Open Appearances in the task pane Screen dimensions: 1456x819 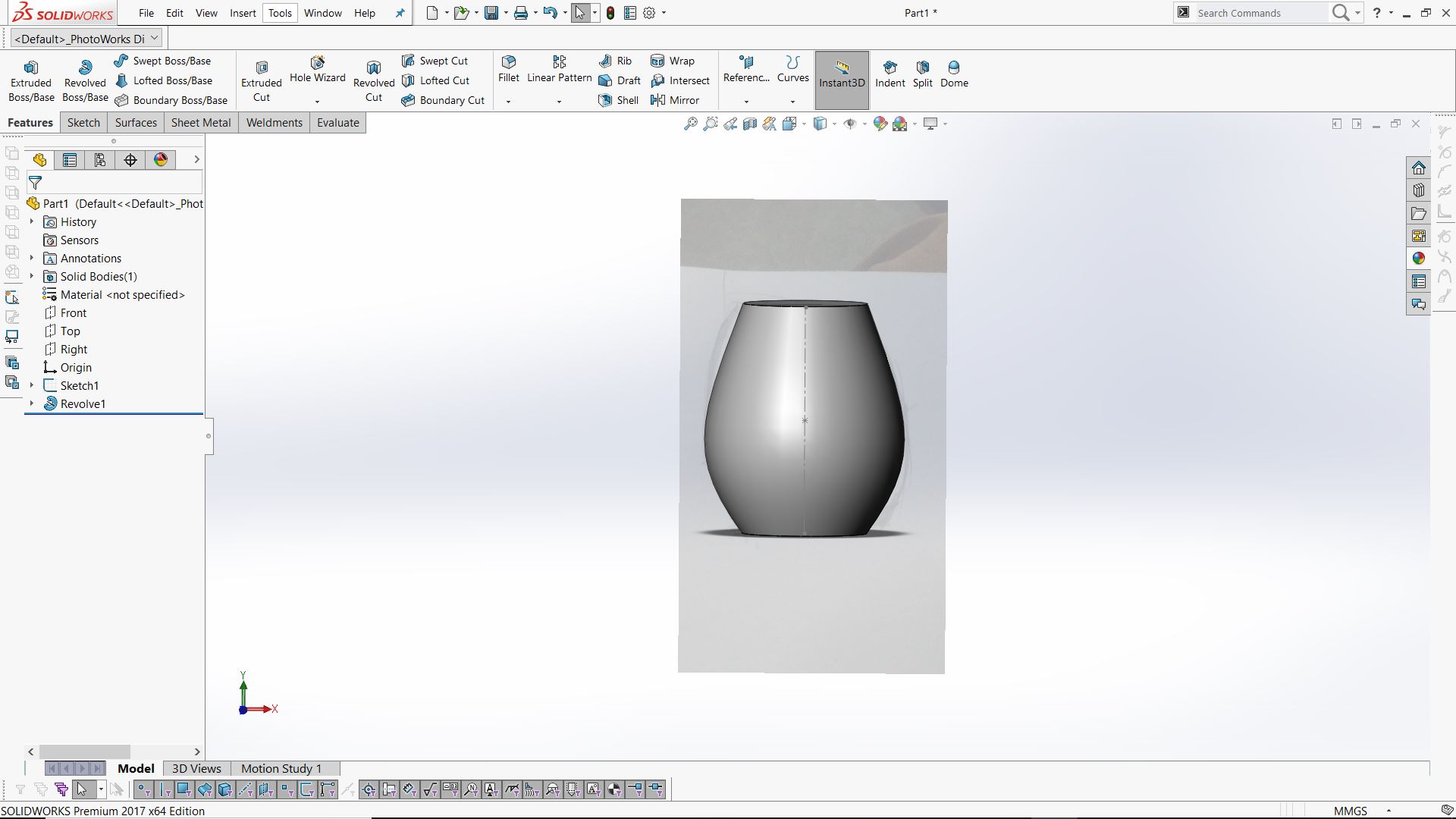1418,259
